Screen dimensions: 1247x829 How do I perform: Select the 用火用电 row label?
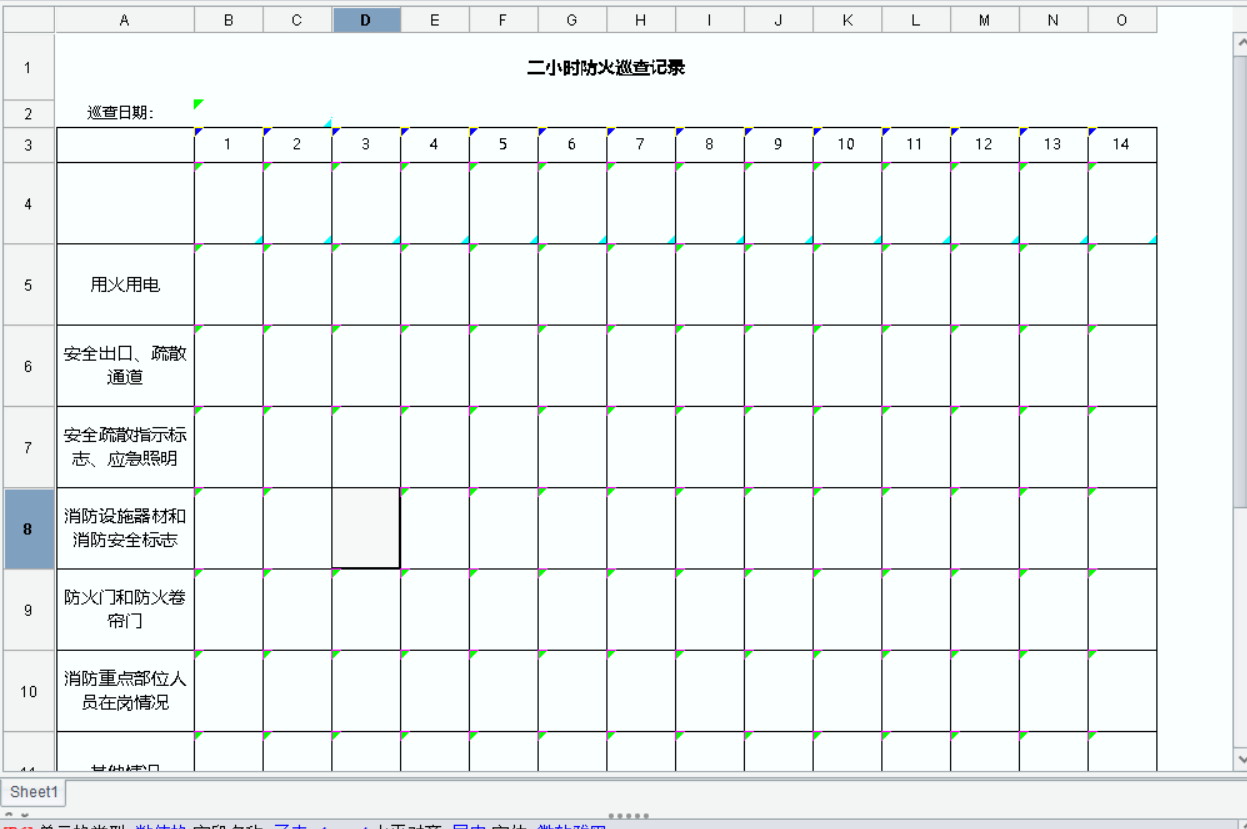coord(124,285)
